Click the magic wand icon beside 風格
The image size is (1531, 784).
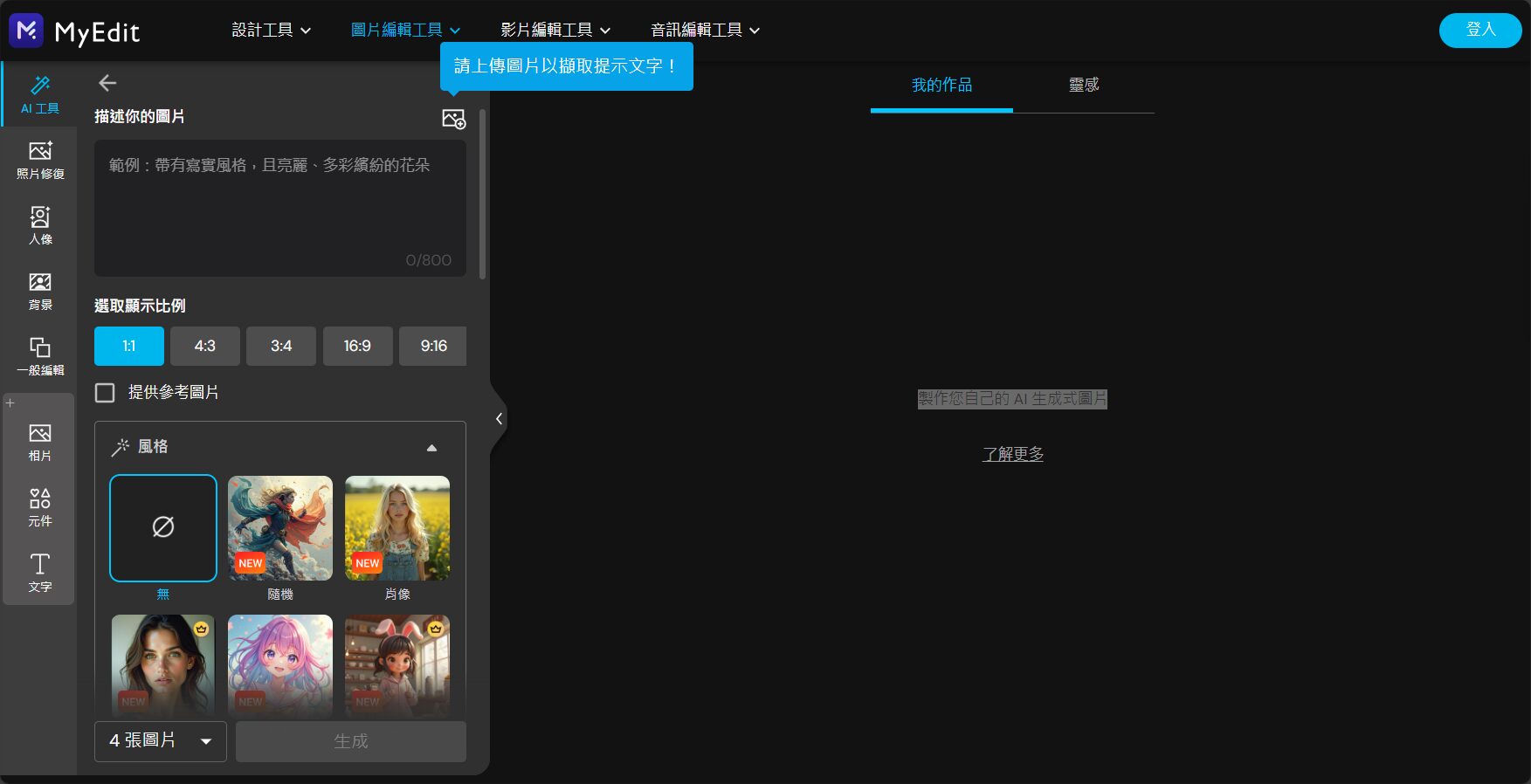[120, 447]
